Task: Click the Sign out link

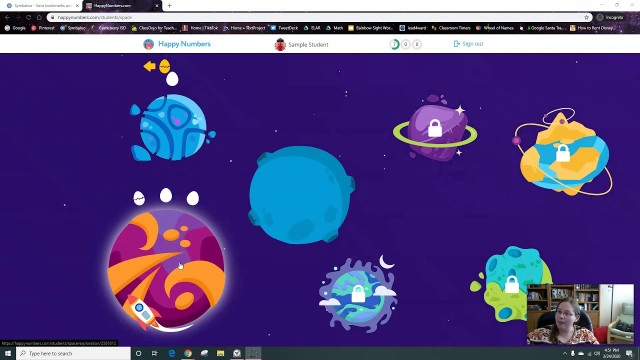Action: click(x=469, y=44)
